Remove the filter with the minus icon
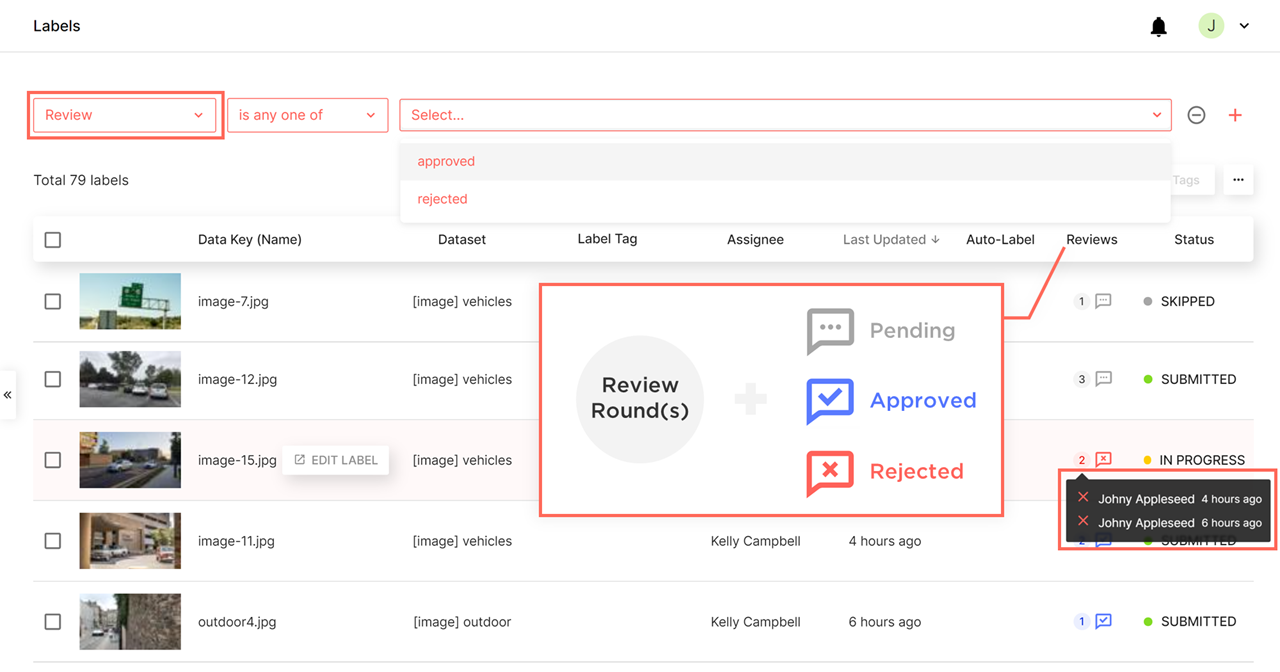Image resolution: width=1280 pixels, height=672 pixels. (x=1196, y=115)
